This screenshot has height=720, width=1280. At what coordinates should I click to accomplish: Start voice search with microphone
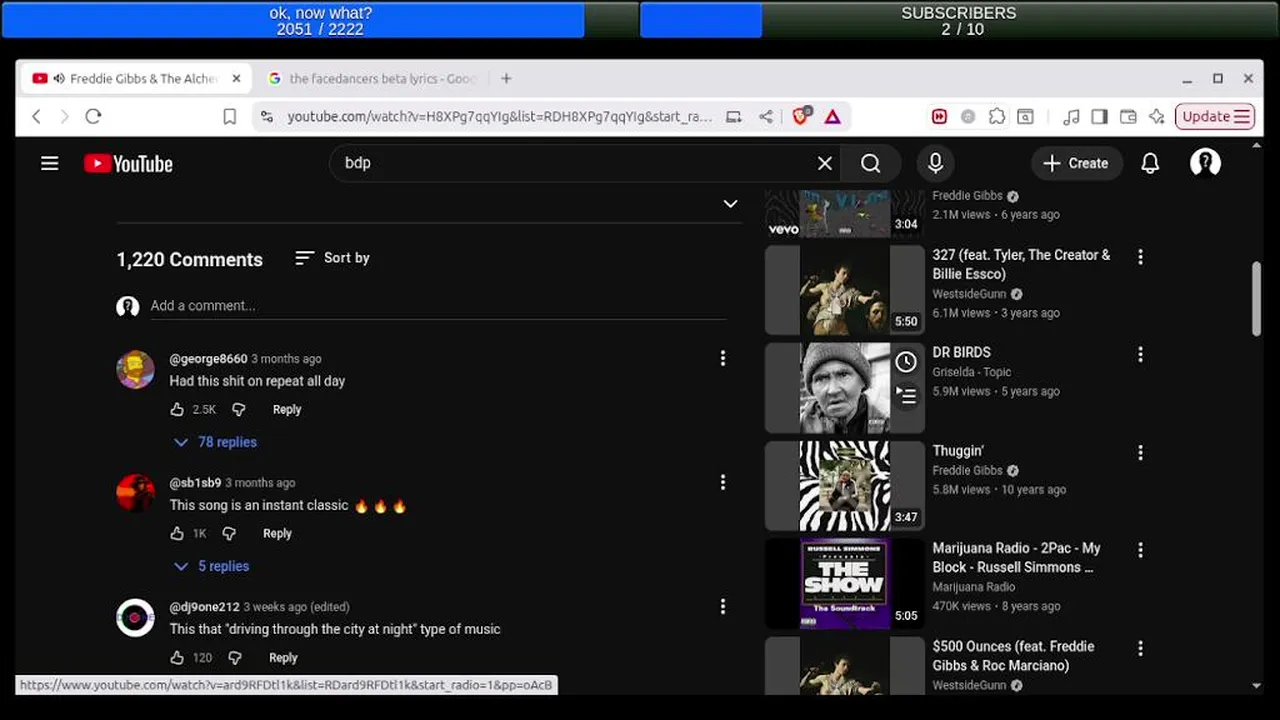click(x=935, y=163)
